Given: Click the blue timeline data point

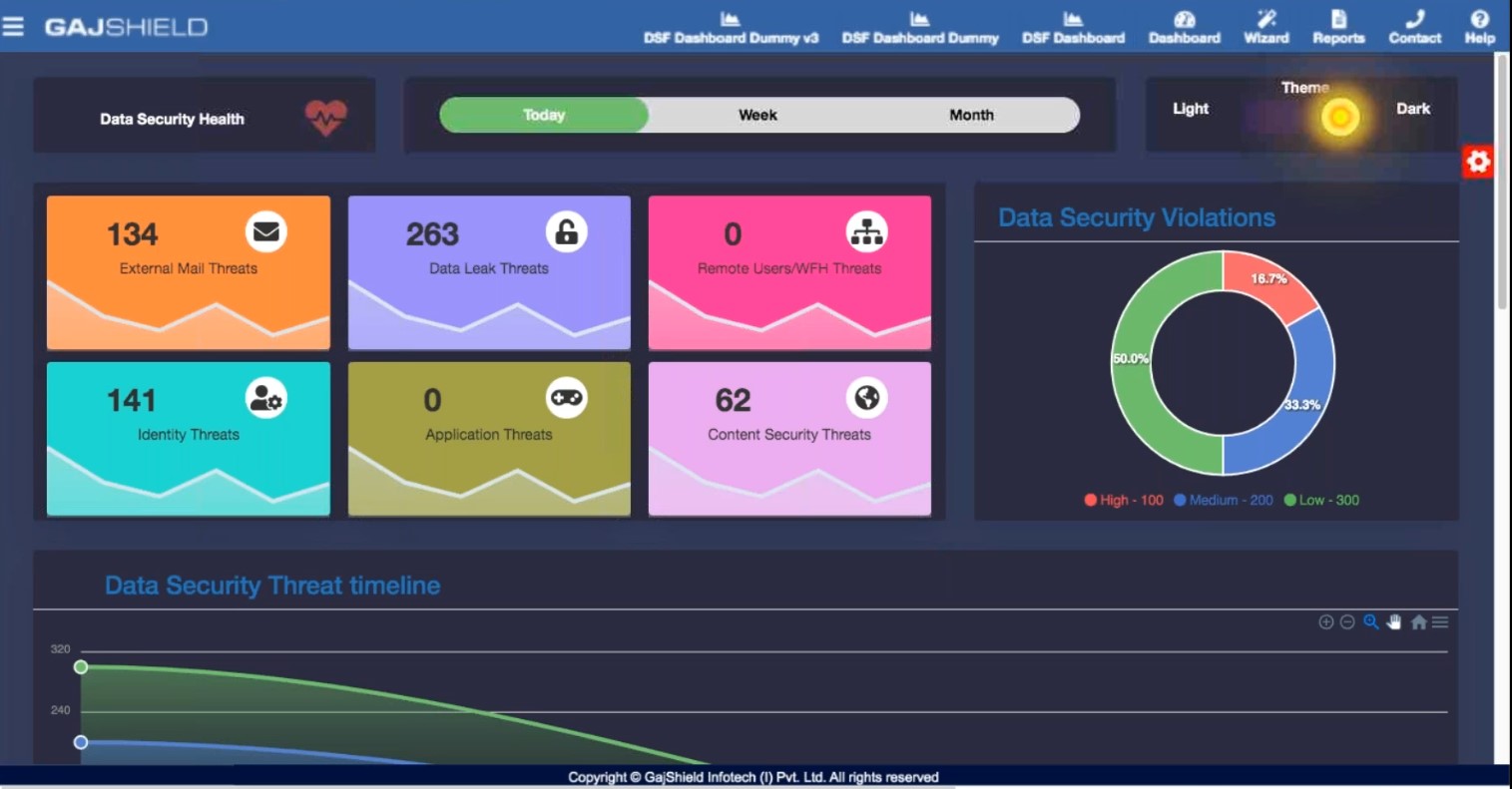Looking at the screenshot, I should [81, 742].
